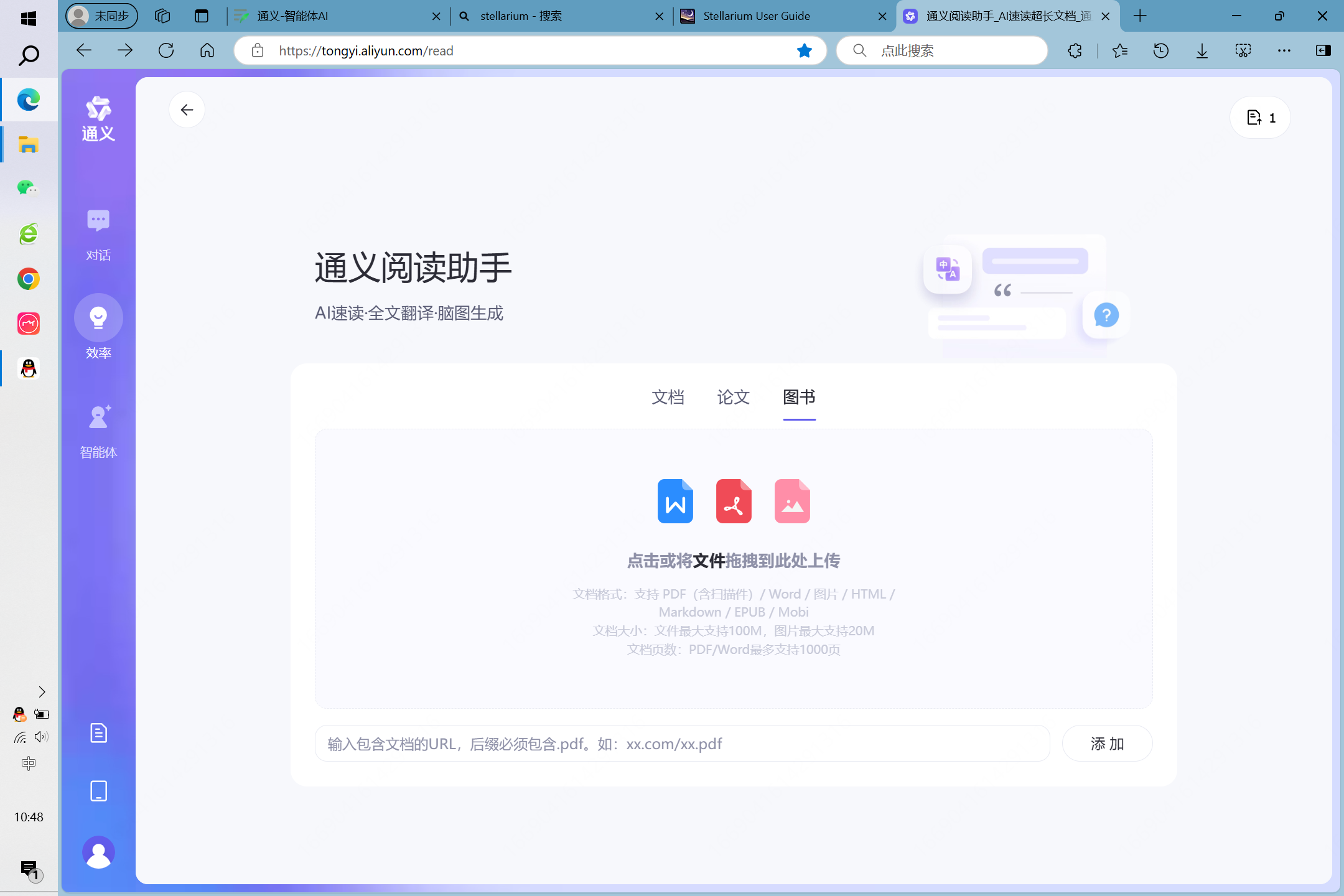
Task: Toggle the browser sidebar panel icon
Action: (1323, 50)
